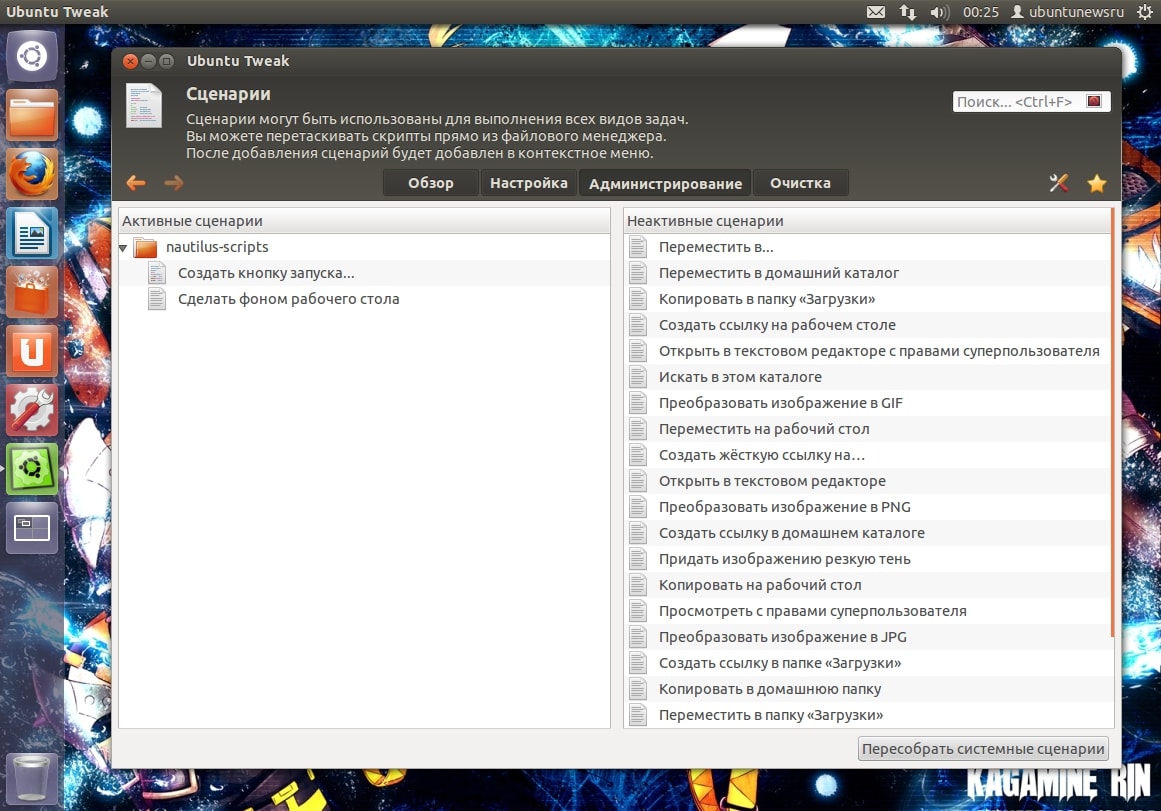Select Переместить в папку «Загрузки» script
Viewport: 1161px width, 811px height.
click(x=867, y=715)
